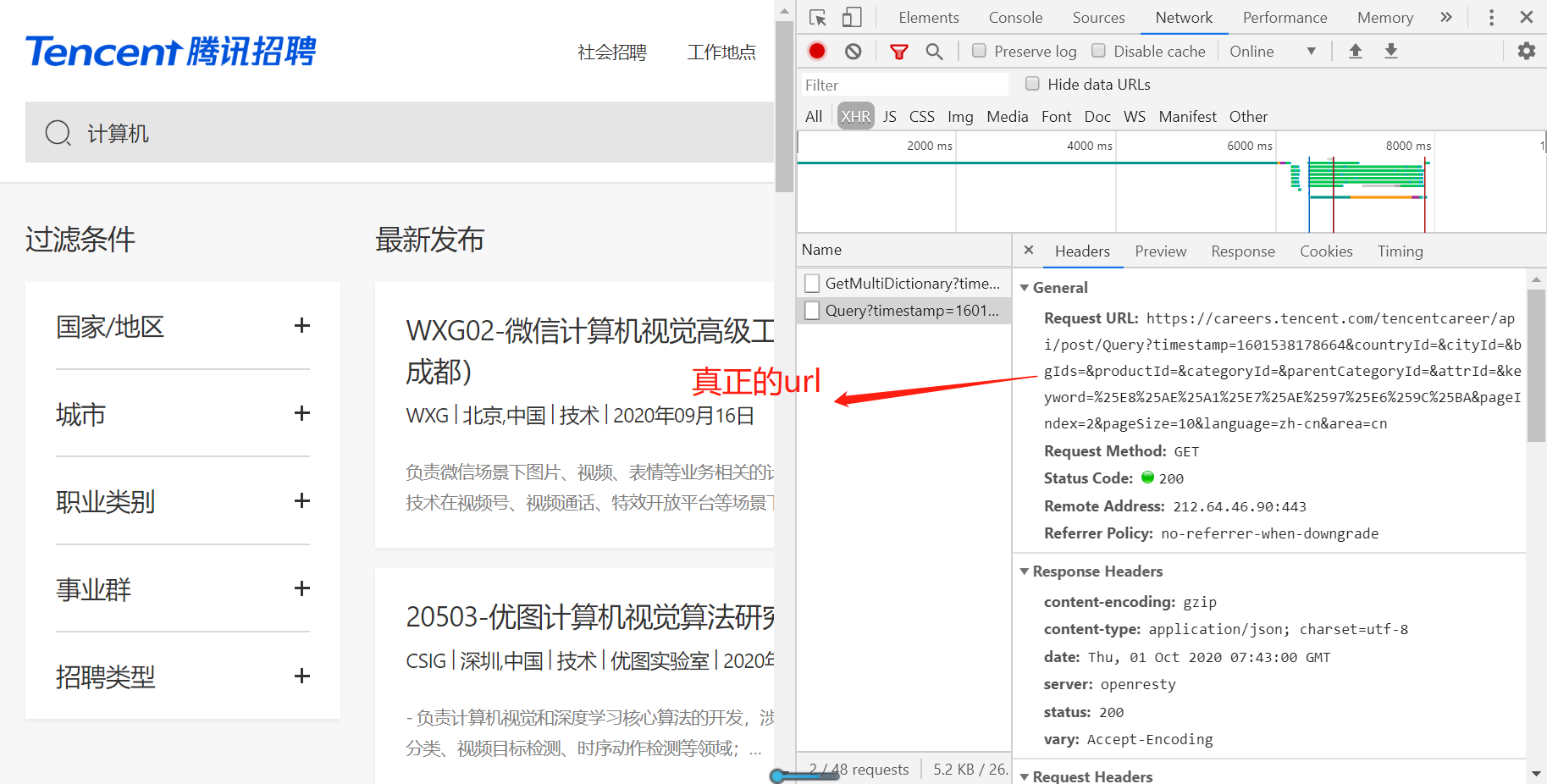Export HAR file with download arrow
The height and width of the screenshot is (784, 1547).
pyautogui.click(x=1390, y=51)
